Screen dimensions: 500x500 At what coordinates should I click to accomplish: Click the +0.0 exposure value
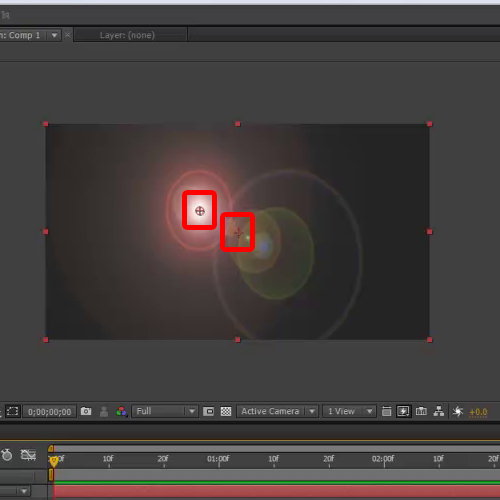pos(478,412)
